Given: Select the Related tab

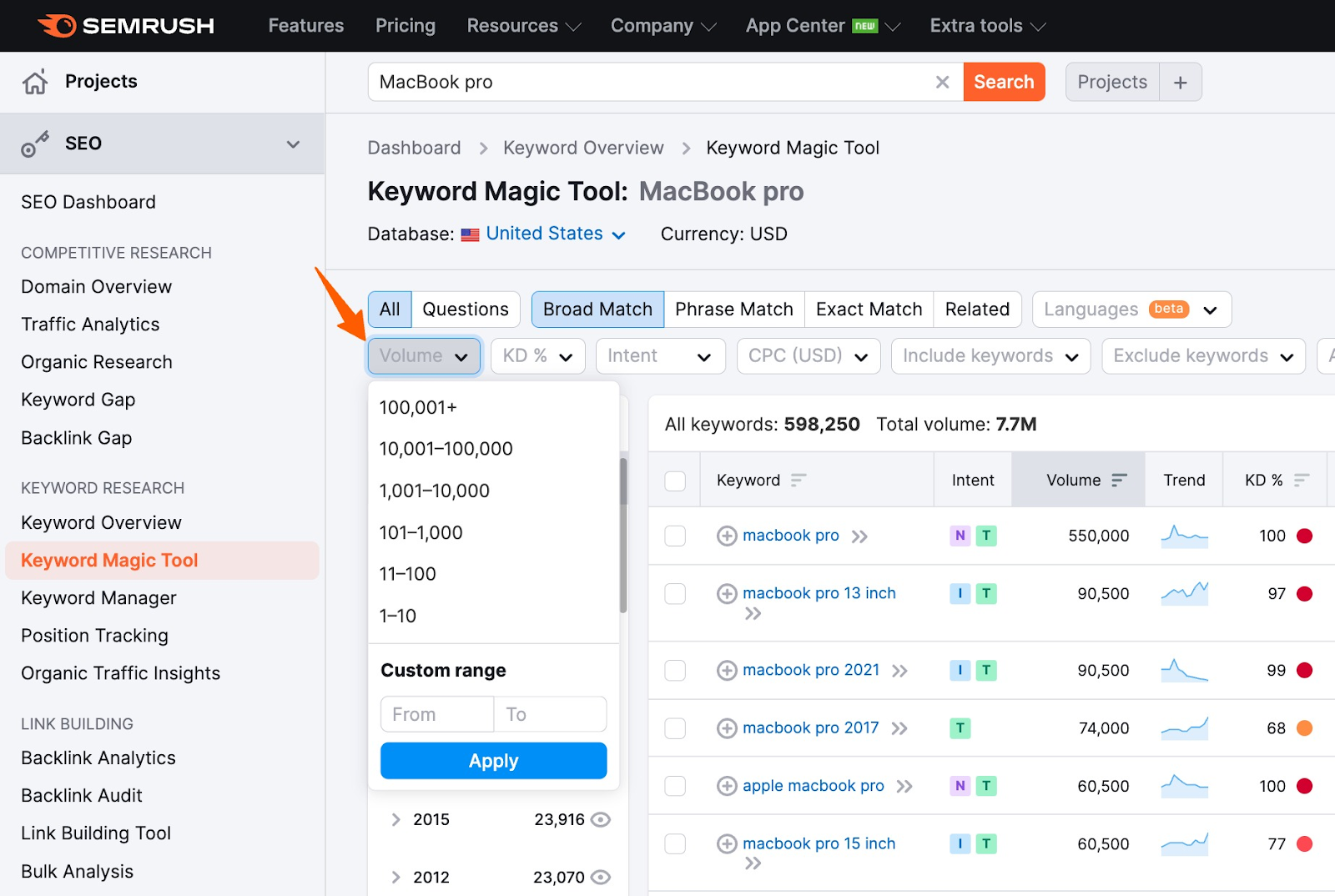Looking at the screenshot, I should 977,310.
